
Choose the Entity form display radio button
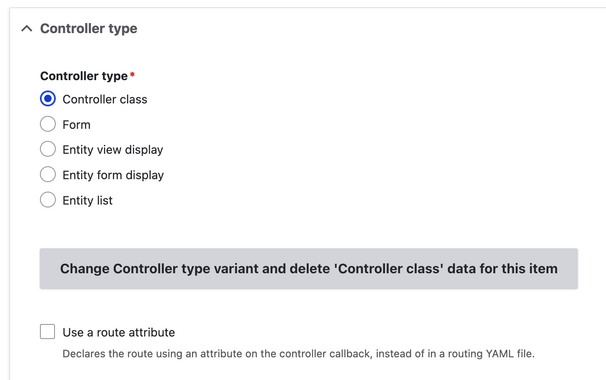click(48, 174)
